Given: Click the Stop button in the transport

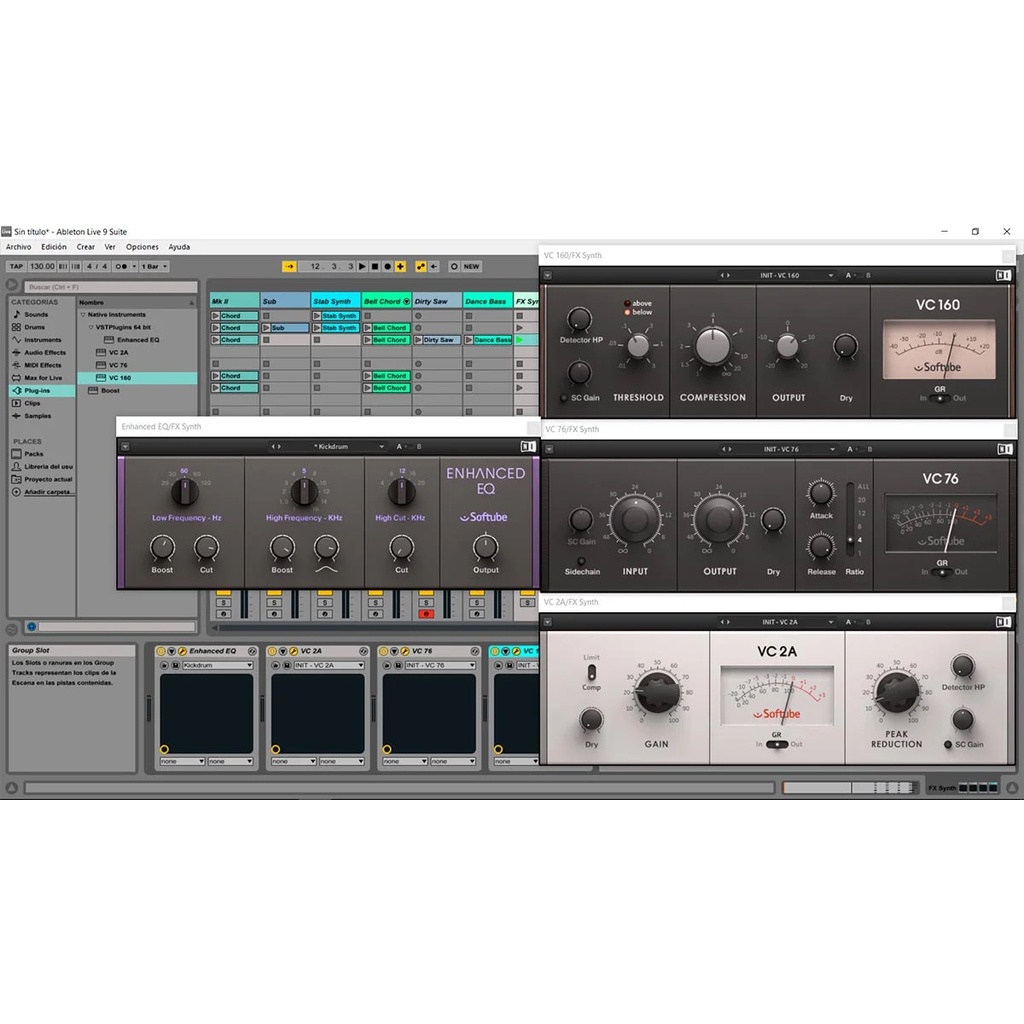Looking at the screenshot, I should coord(375,267).
